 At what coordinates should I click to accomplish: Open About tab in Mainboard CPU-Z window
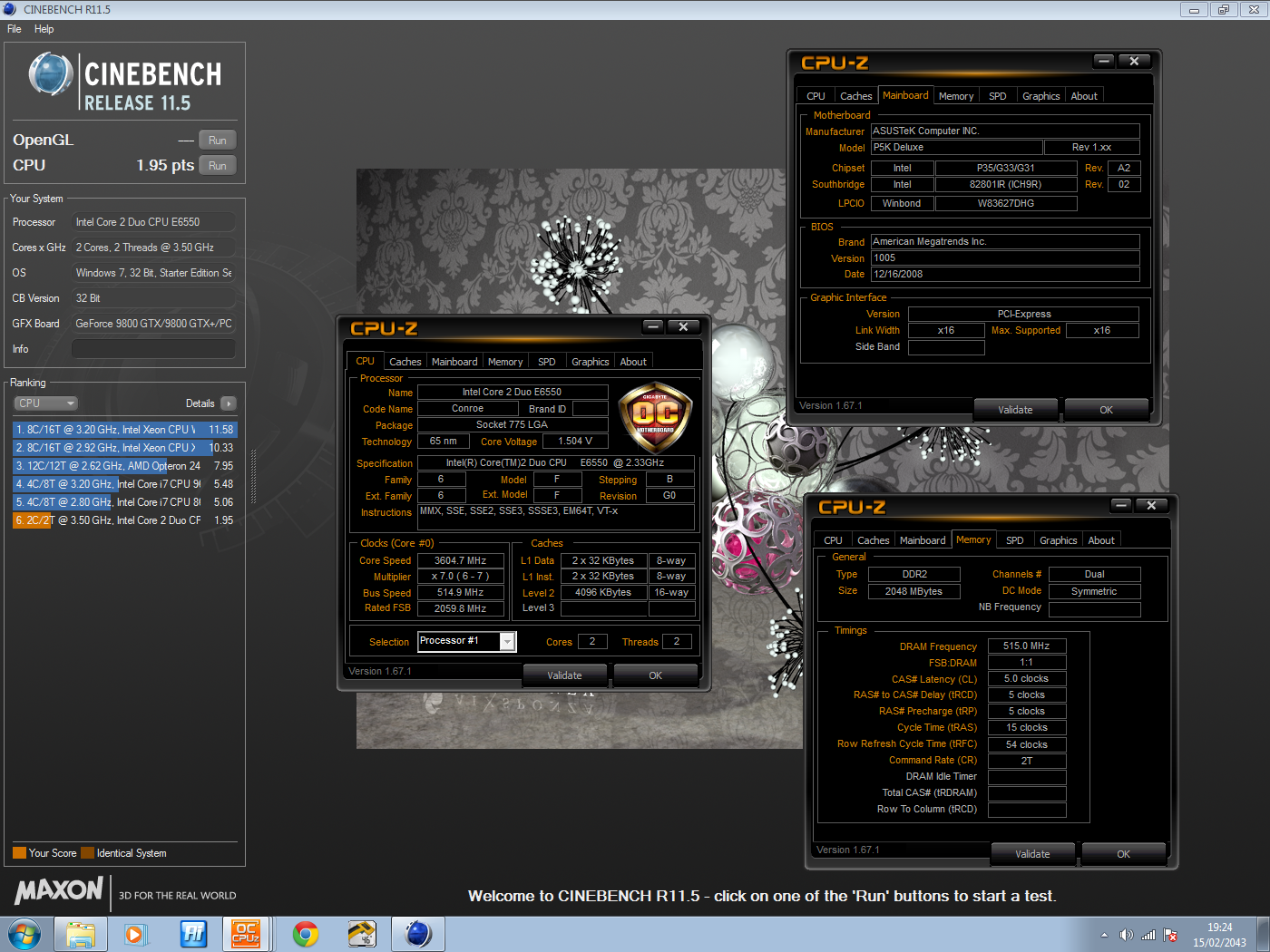(x=1084, y=96)
